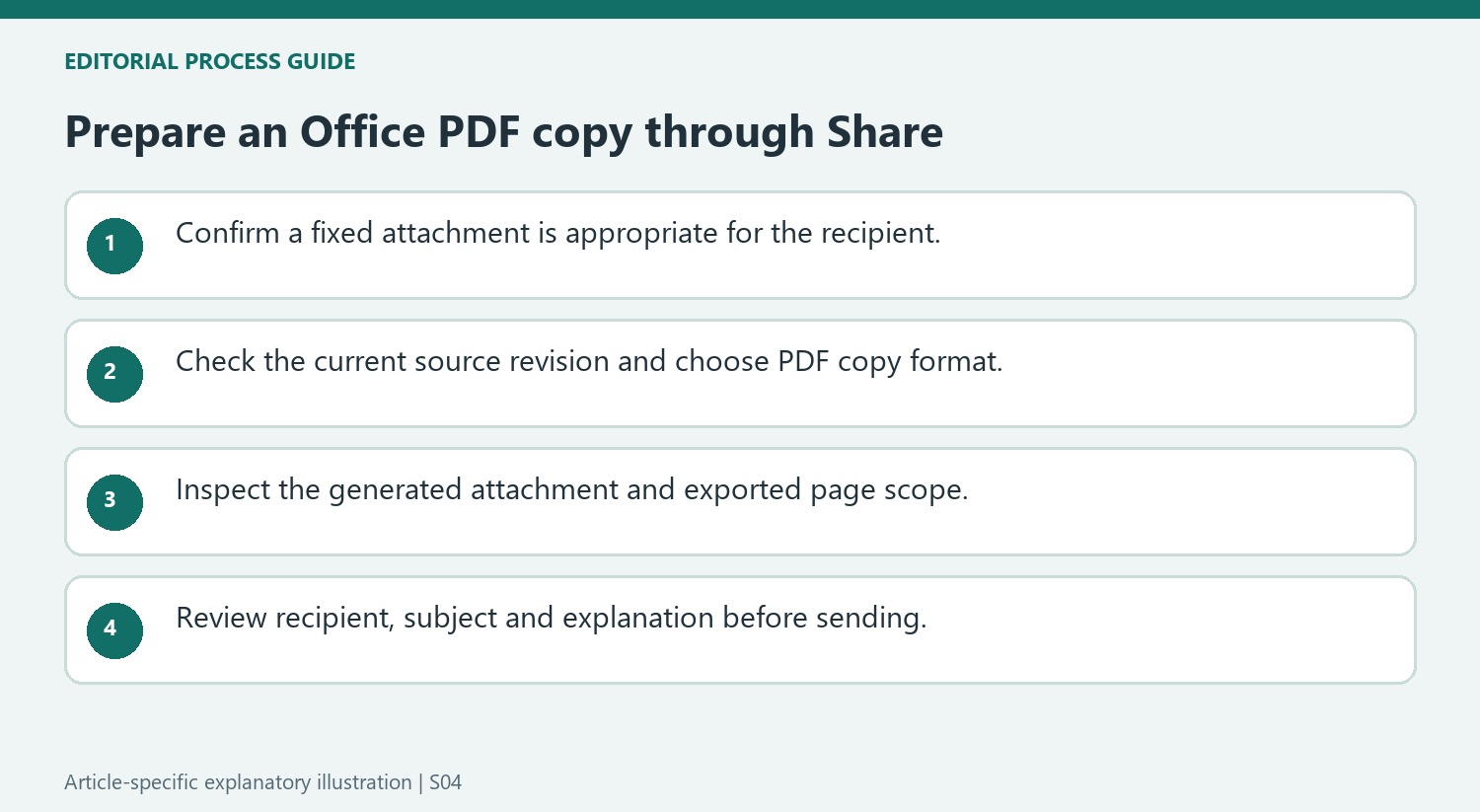The height and width of the screenshot is (812, 1480).
Task: Click the green number 2 step badge
Action: click(114, 374)
